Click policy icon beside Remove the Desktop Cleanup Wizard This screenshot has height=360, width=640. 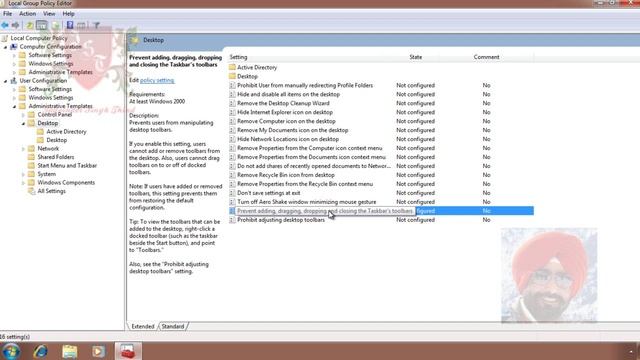coord(232,103)
